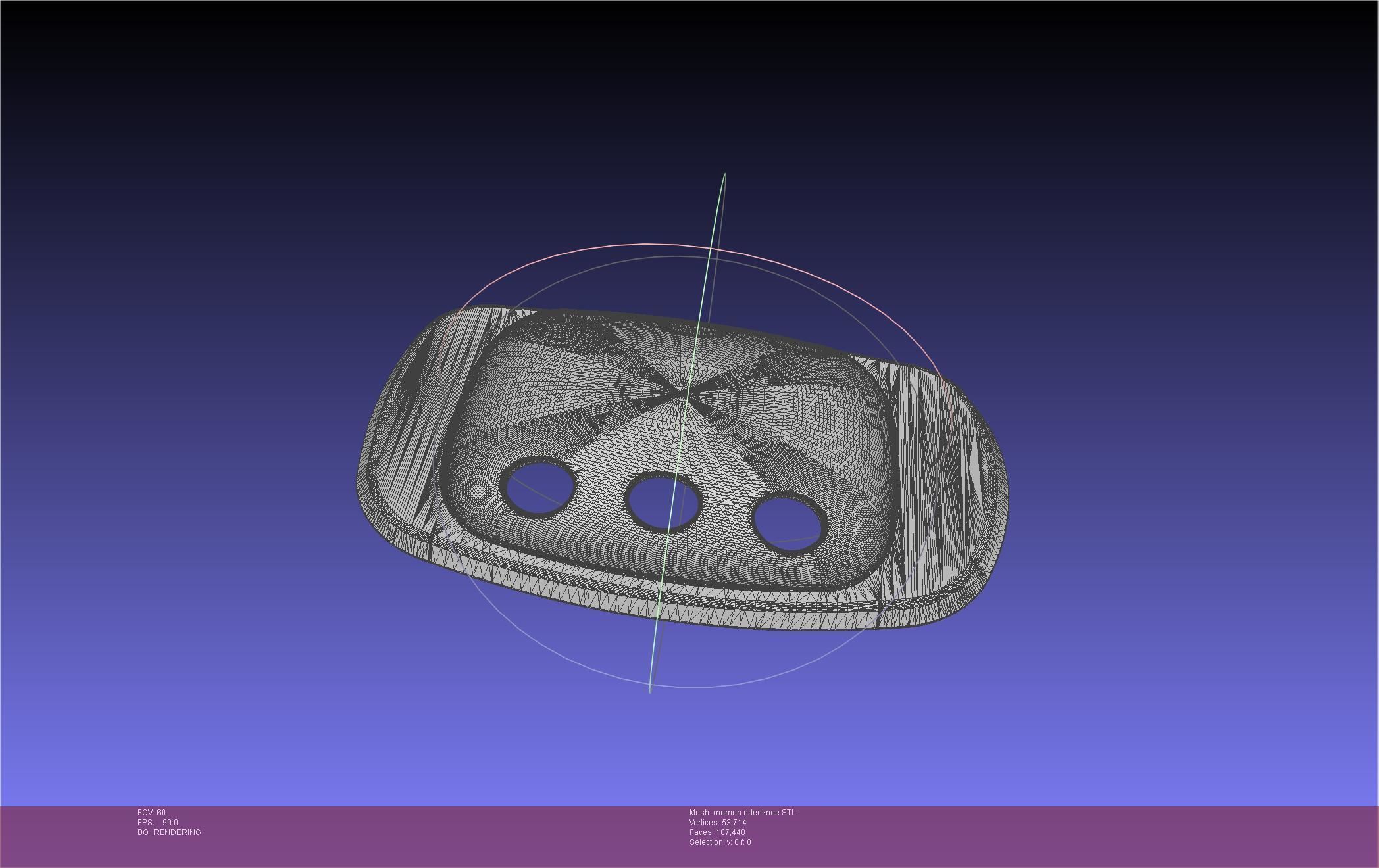Viewport: 1379px width, 868px height.
Task: Click the empty purple info bar at far right
Action: [1217, 835]
